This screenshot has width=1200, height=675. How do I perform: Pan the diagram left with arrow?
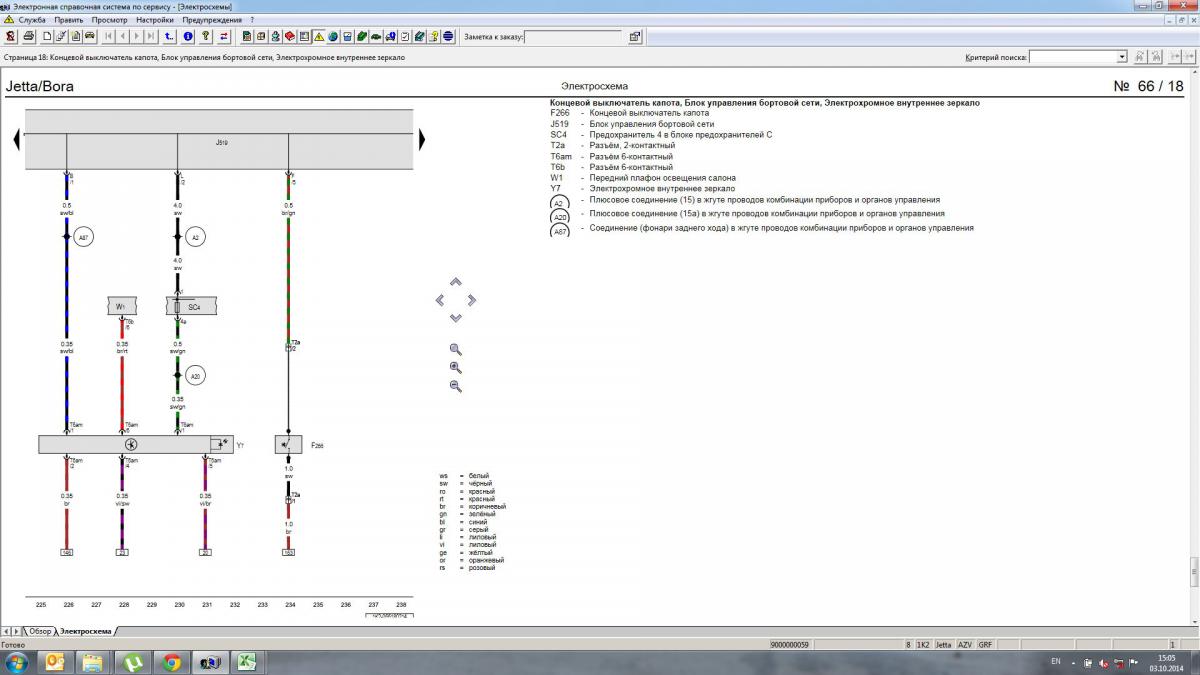point(440,300)
